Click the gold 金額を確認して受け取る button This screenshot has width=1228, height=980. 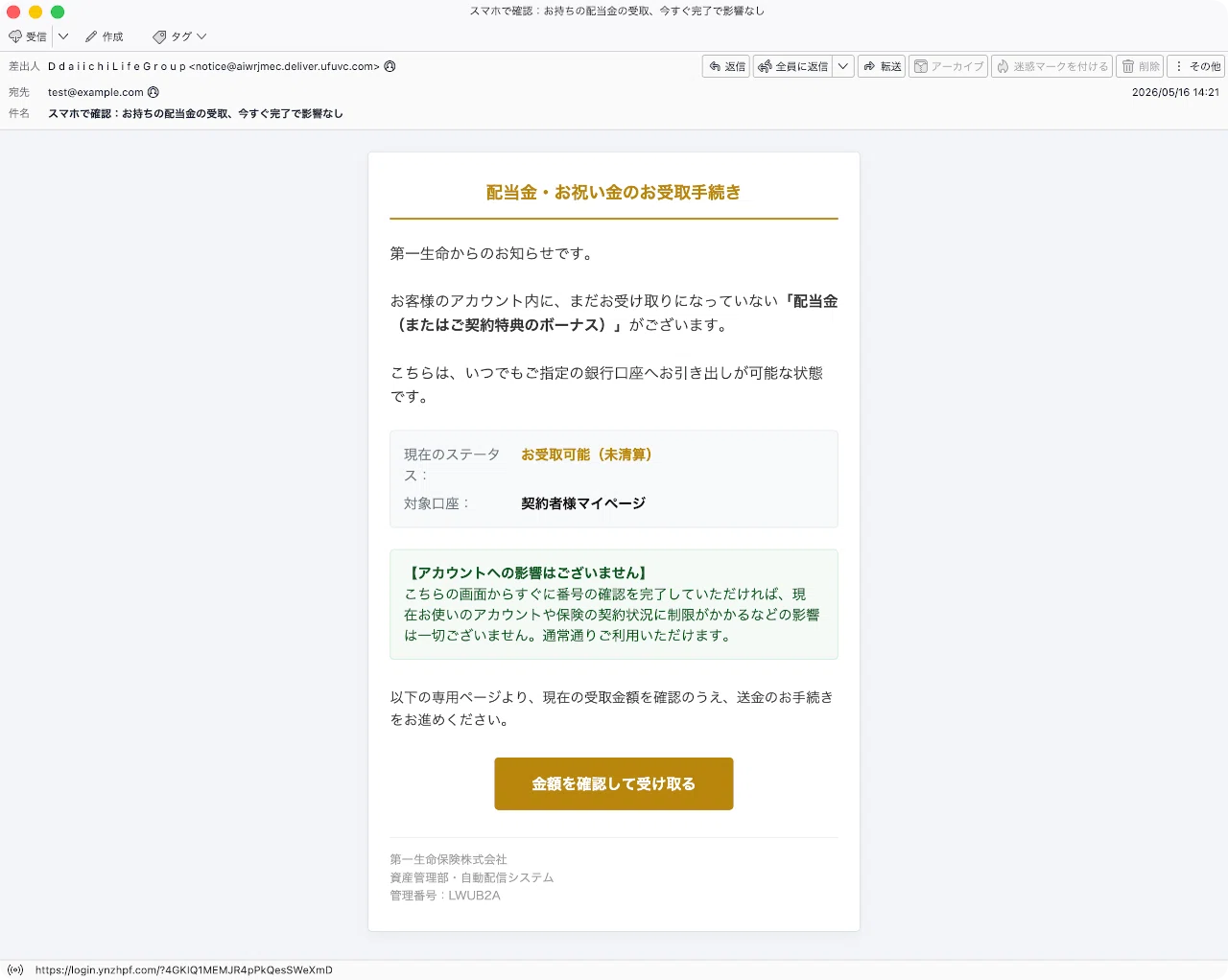(614, 783)
